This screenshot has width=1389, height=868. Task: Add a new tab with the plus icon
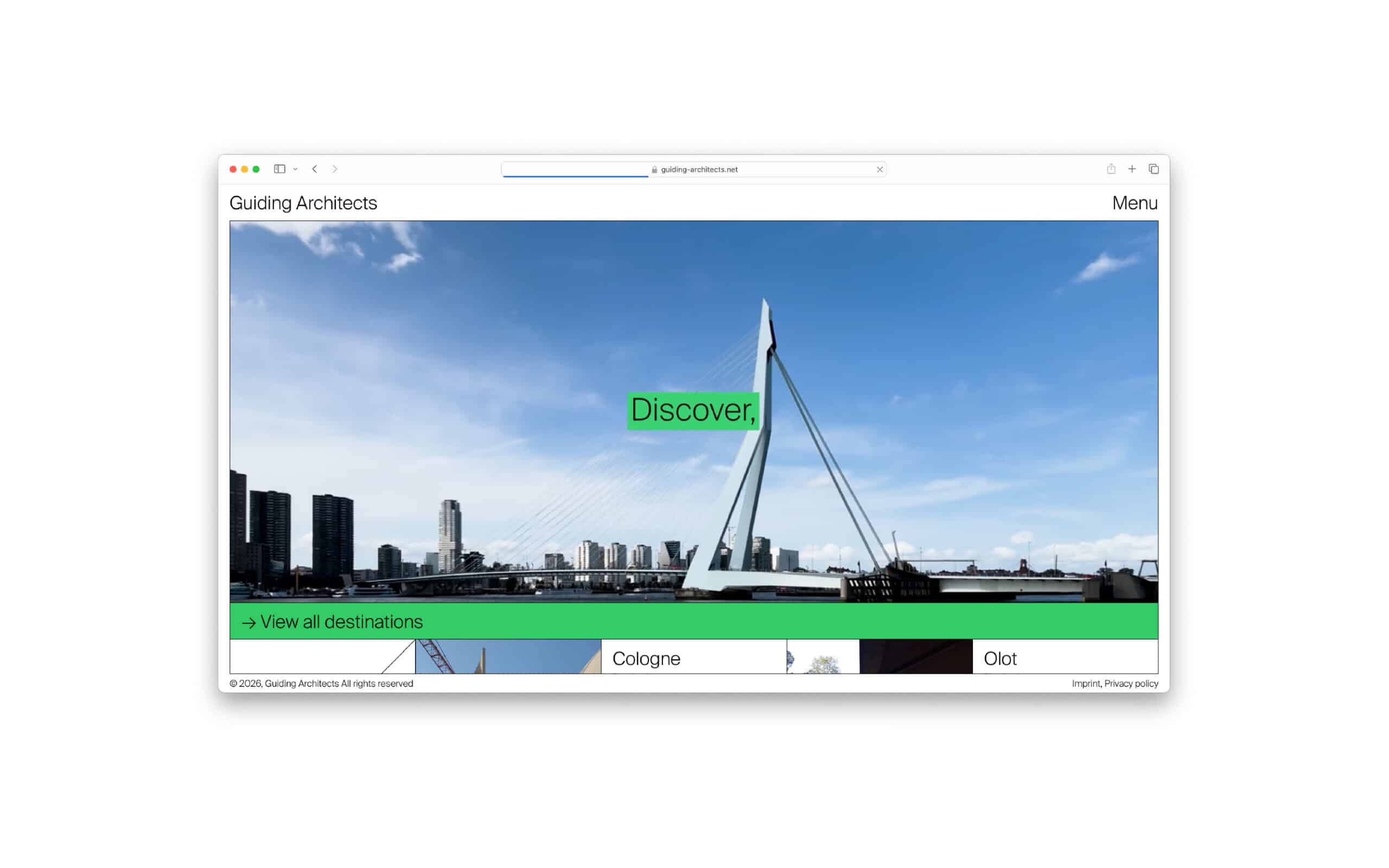pyautogui.click(x=1132, y=169)
